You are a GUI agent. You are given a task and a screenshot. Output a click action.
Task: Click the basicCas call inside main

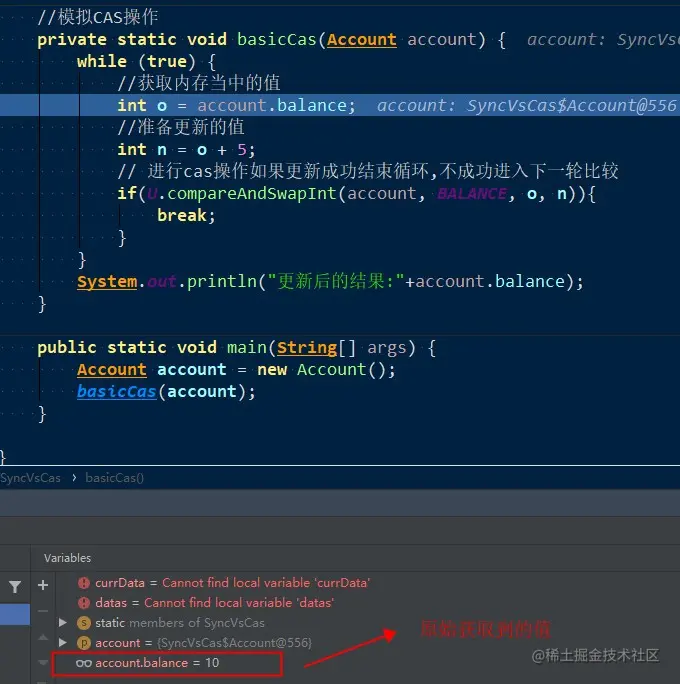(x=116, y=391)
